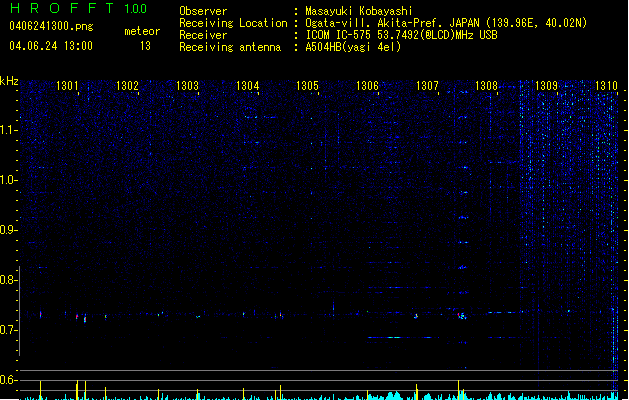Click the date stamp 04.06.24 13:00
Image resolution: width=629 pixels, height=400 pixels.
click(x=51, y=46)
